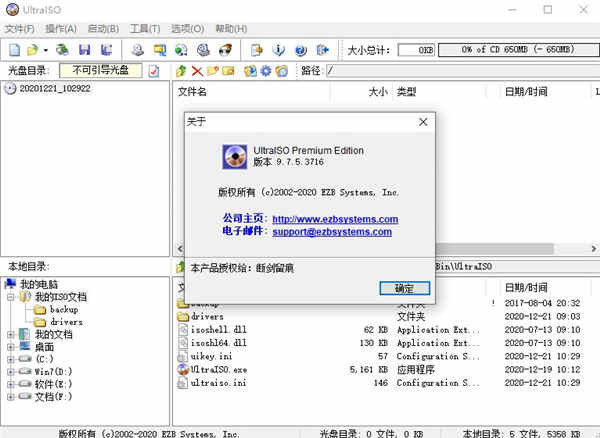Select backup folder in local tree
Image resolution: width=600 pixels, height=438 pixels.
tap(64, 309)
